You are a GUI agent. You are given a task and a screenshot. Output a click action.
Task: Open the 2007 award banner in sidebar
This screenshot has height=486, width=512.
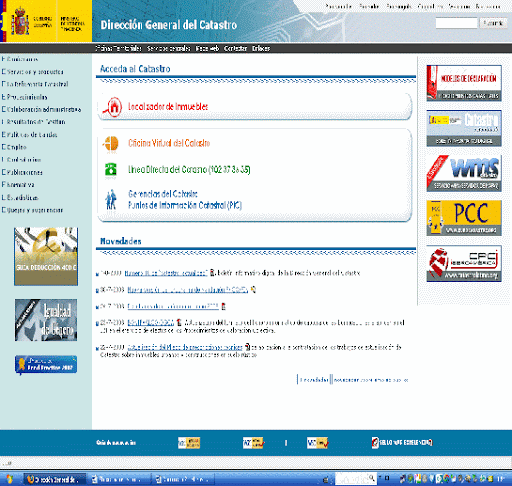click(x=46, y=364)
